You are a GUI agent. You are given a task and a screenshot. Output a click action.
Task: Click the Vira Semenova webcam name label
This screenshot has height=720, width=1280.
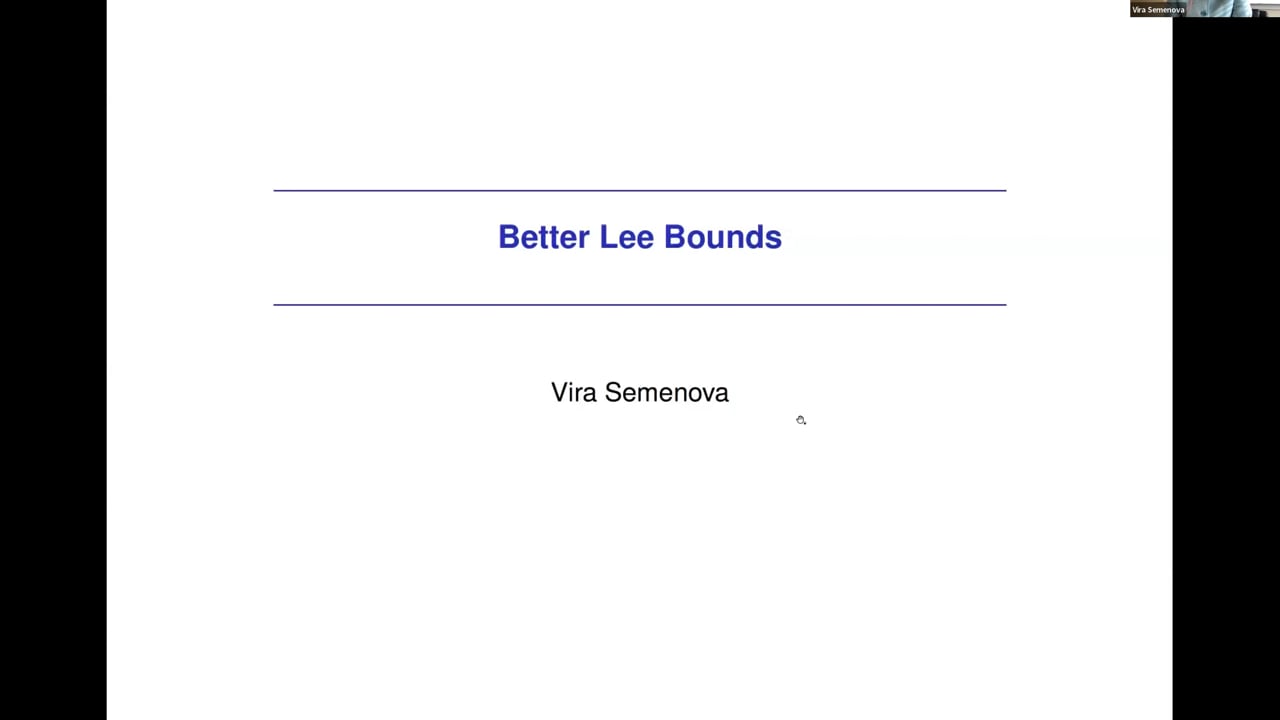pos(1158,10)
